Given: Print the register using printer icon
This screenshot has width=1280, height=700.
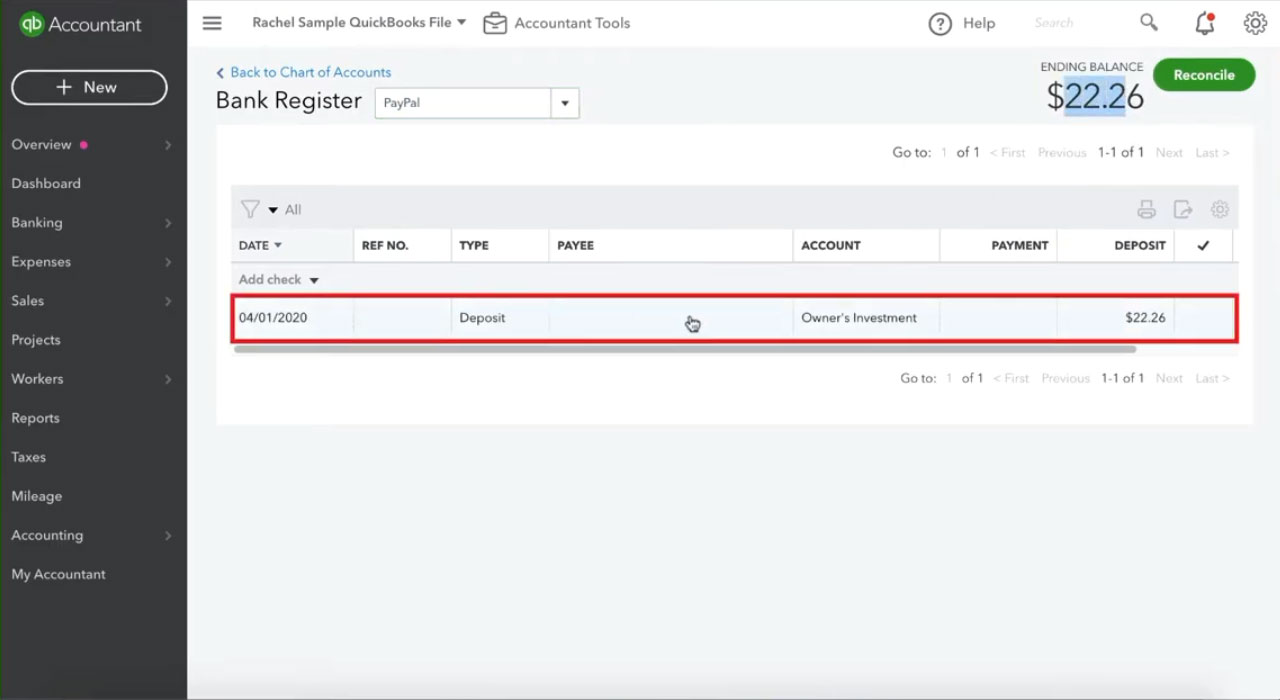Looking at the screenshot, I should [1146, 210].
